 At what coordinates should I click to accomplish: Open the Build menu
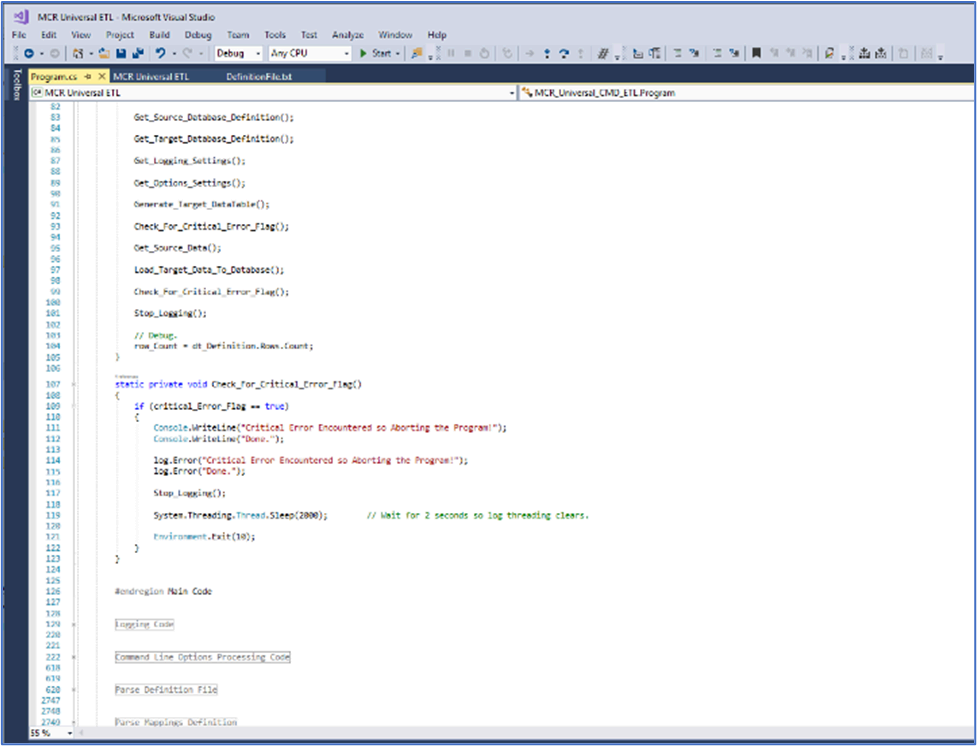[x=159, y=35]
